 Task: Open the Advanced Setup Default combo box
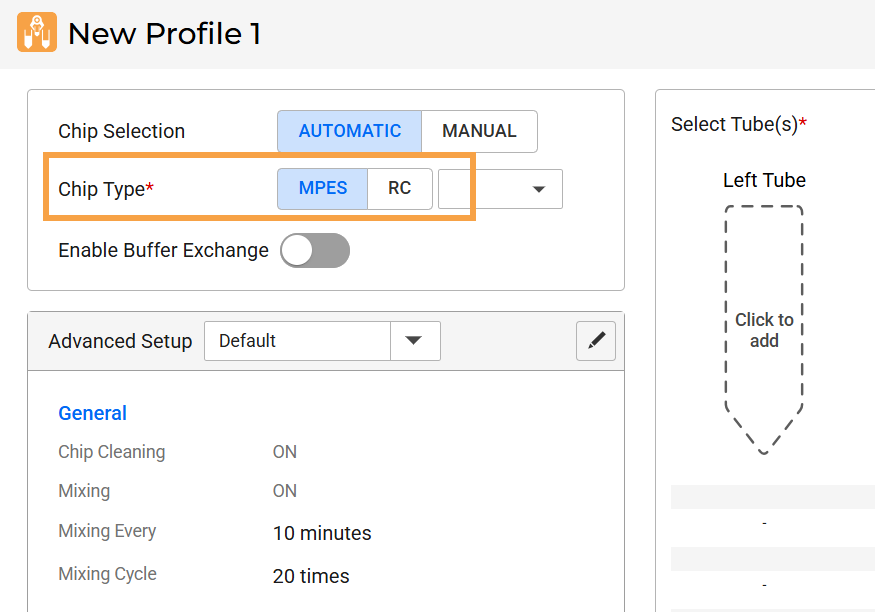(x=297, y=341)
